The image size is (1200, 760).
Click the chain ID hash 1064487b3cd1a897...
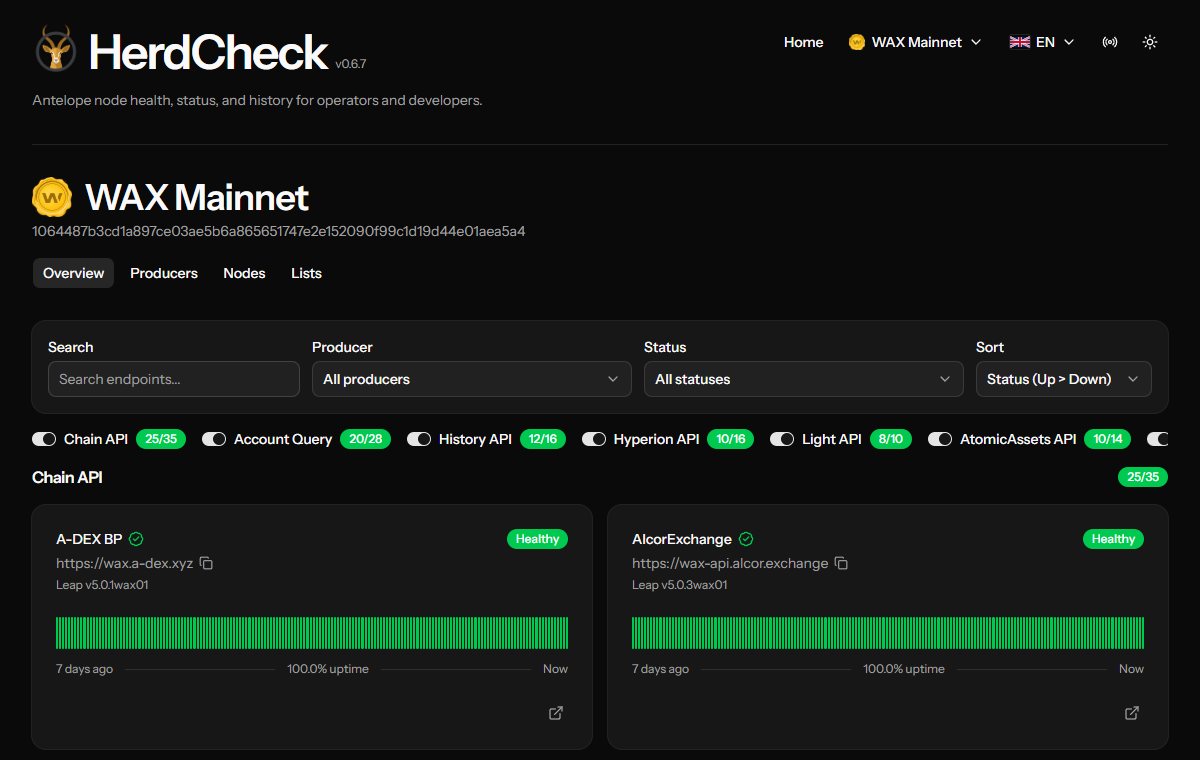[x=279, y=231]
